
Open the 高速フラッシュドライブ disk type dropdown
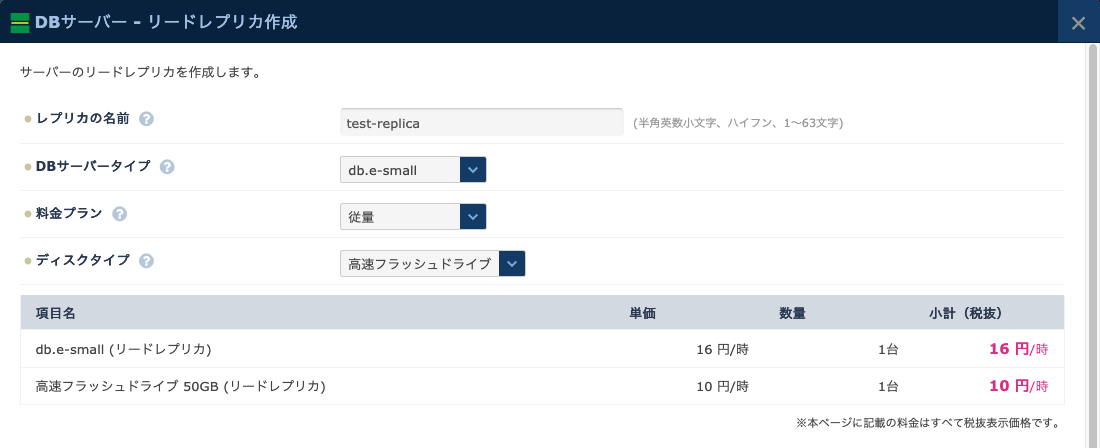point(432,264)
